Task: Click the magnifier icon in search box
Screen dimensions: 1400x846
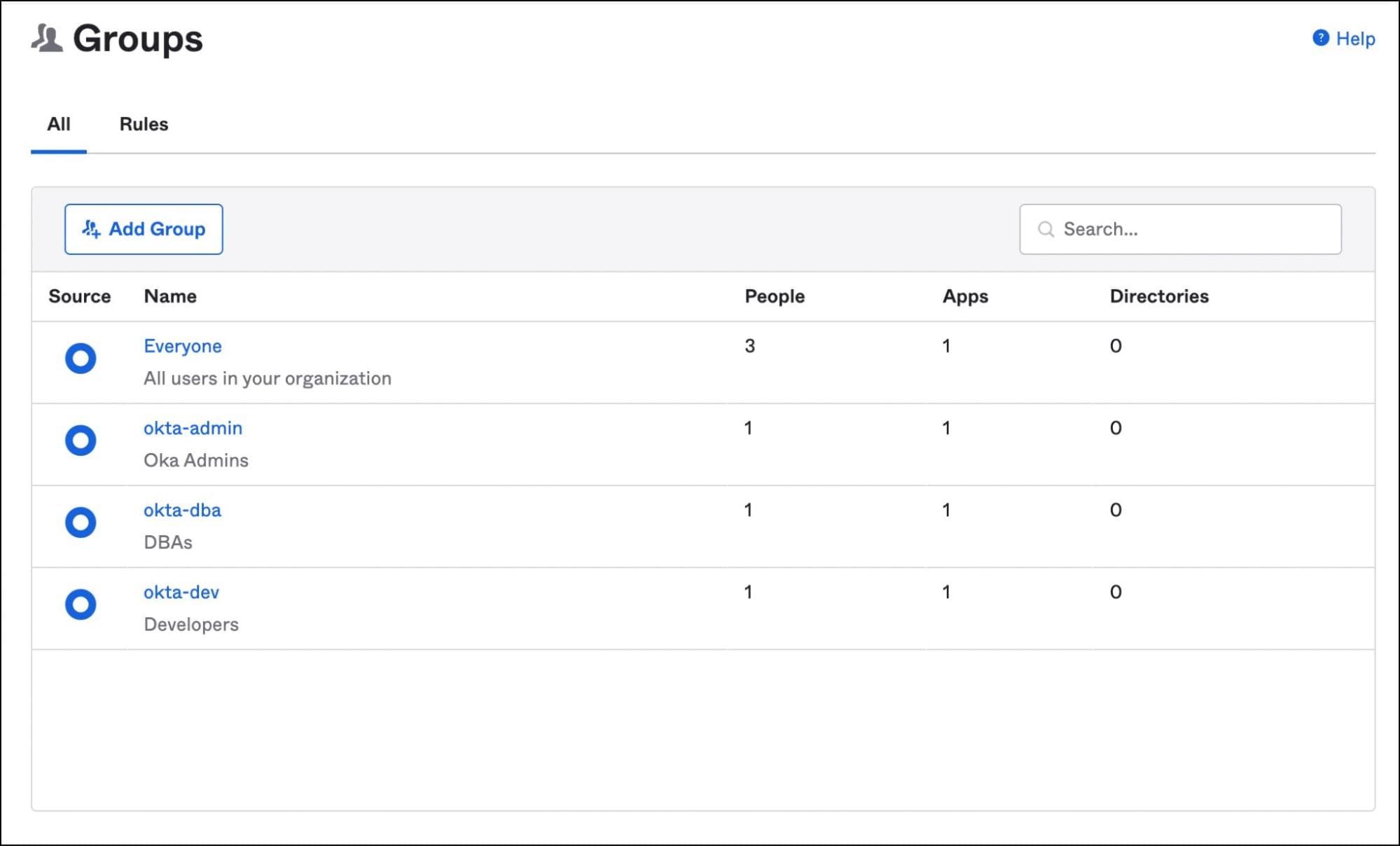Action: click(x=1046, y=229)
